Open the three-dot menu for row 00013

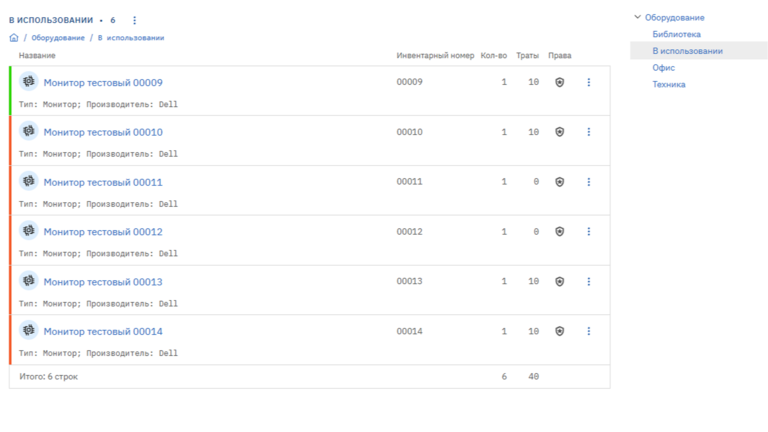pyautogui.click(x=589, y=282)
